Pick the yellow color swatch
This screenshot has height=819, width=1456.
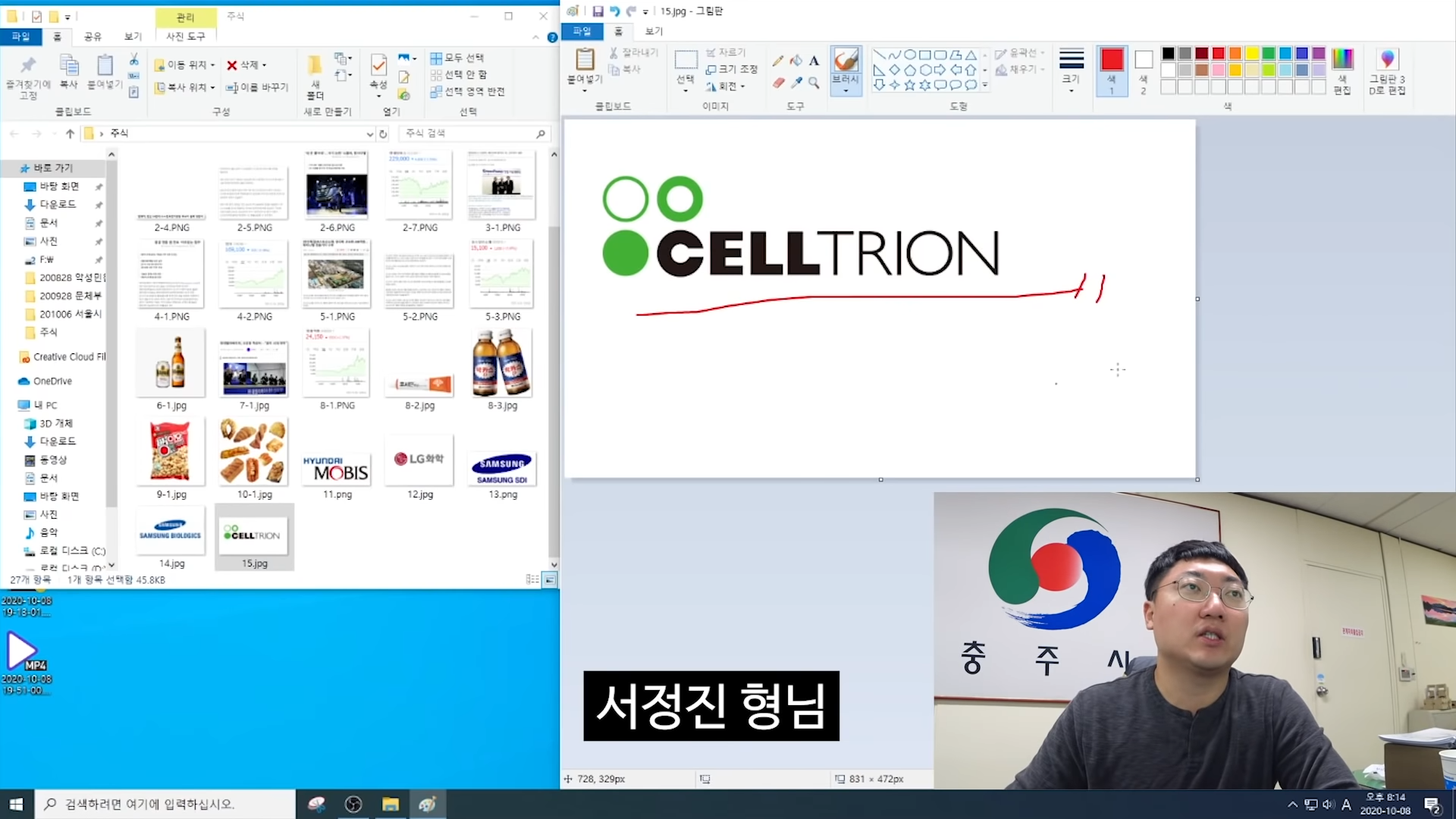pyautogui.click(x=1252, y=53)
